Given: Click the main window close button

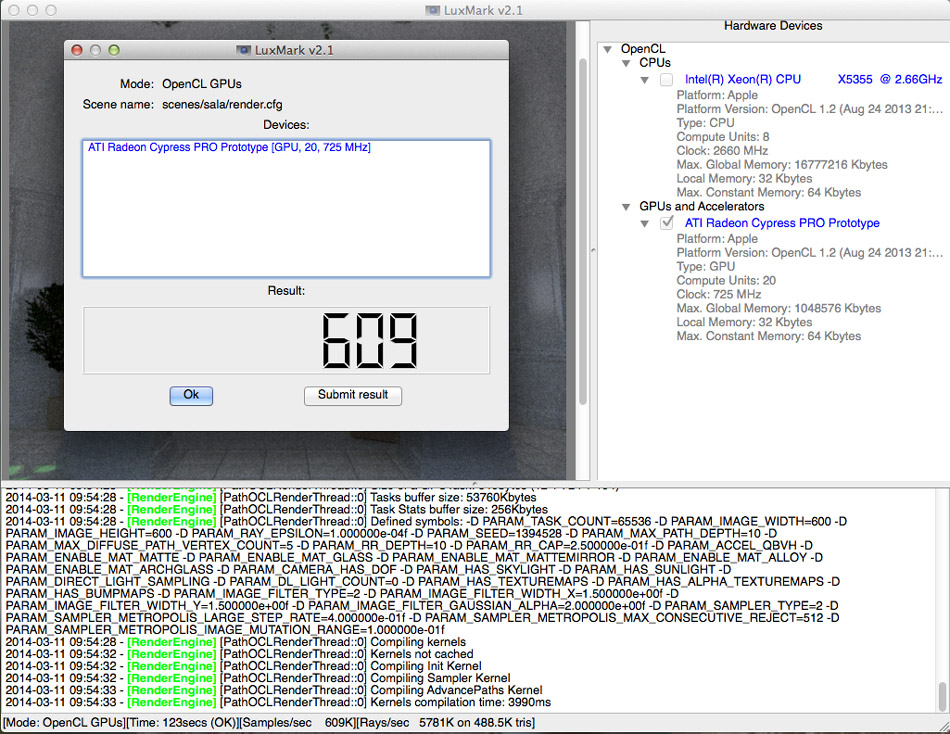Looking at the screenshot, I should [13, 10].
